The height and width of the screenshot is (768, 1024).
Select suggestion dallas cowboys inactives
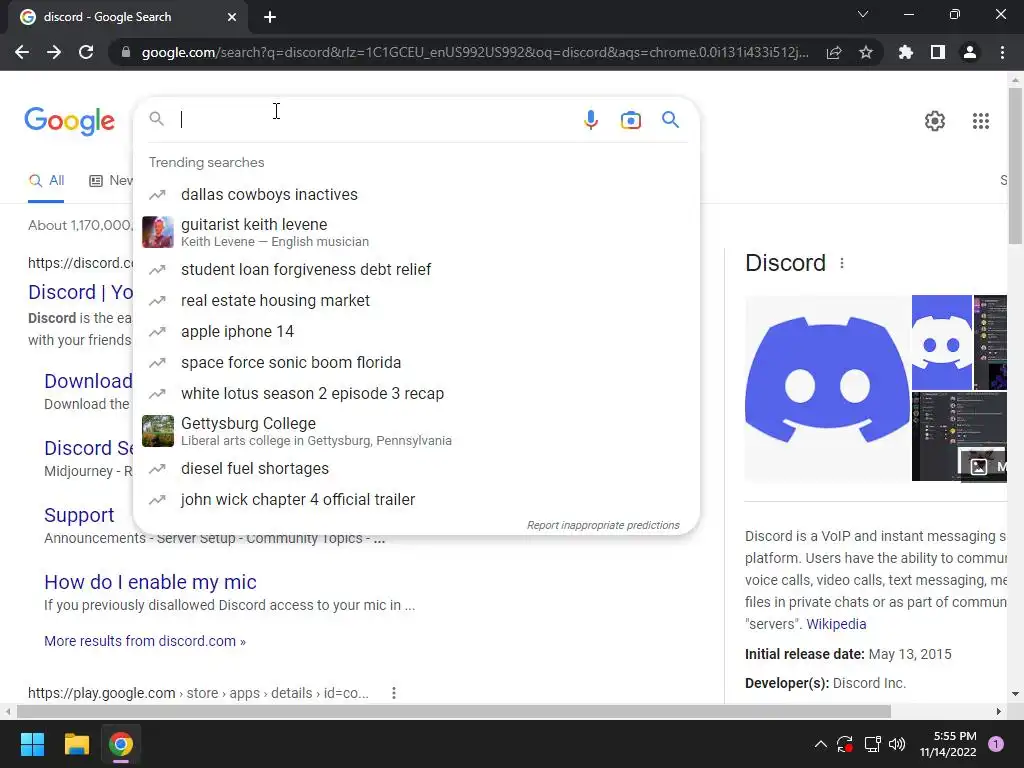click(416, 195)
